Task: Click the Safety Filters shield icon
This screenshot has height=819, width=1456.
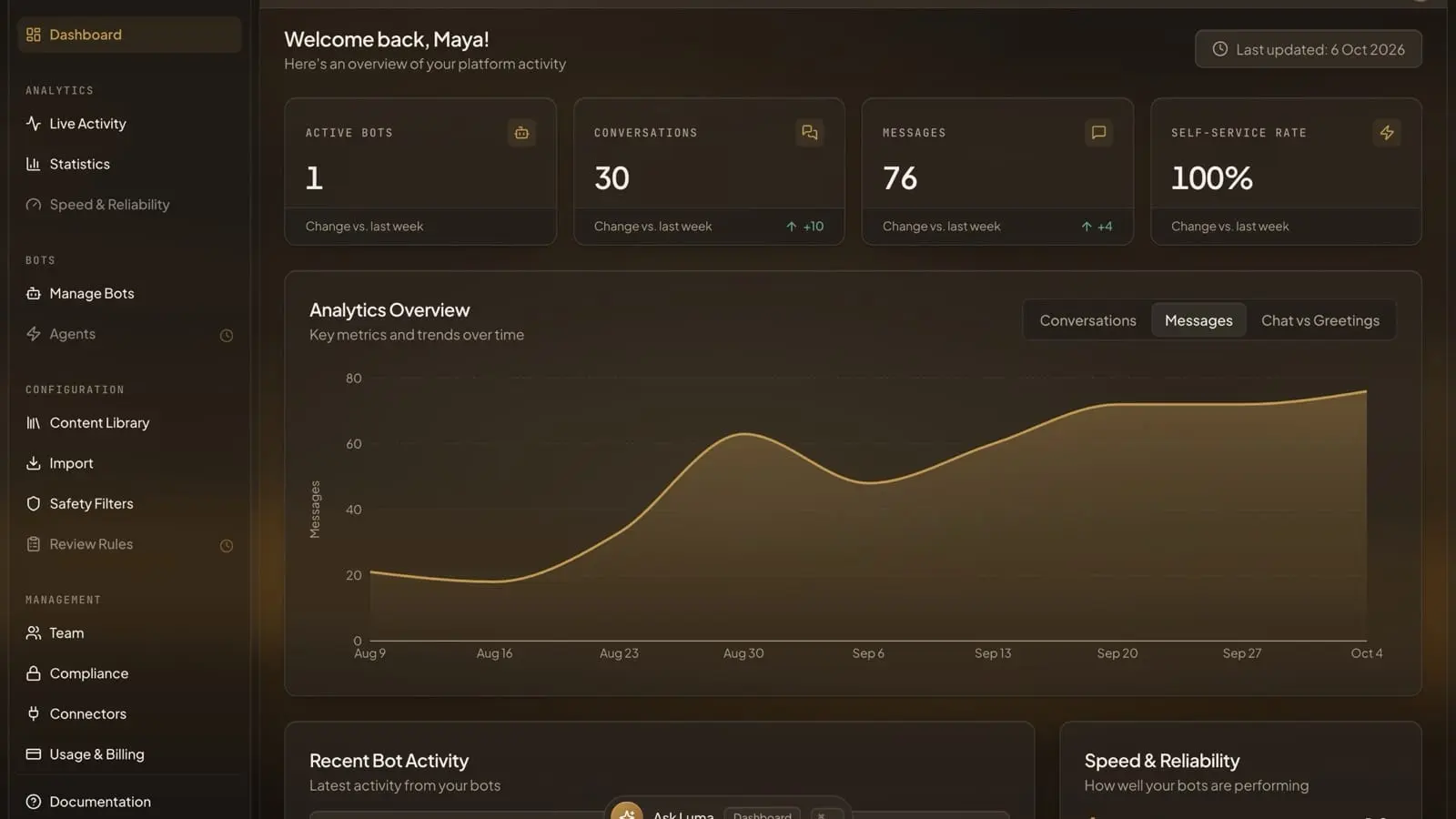Action: (34, 503)
